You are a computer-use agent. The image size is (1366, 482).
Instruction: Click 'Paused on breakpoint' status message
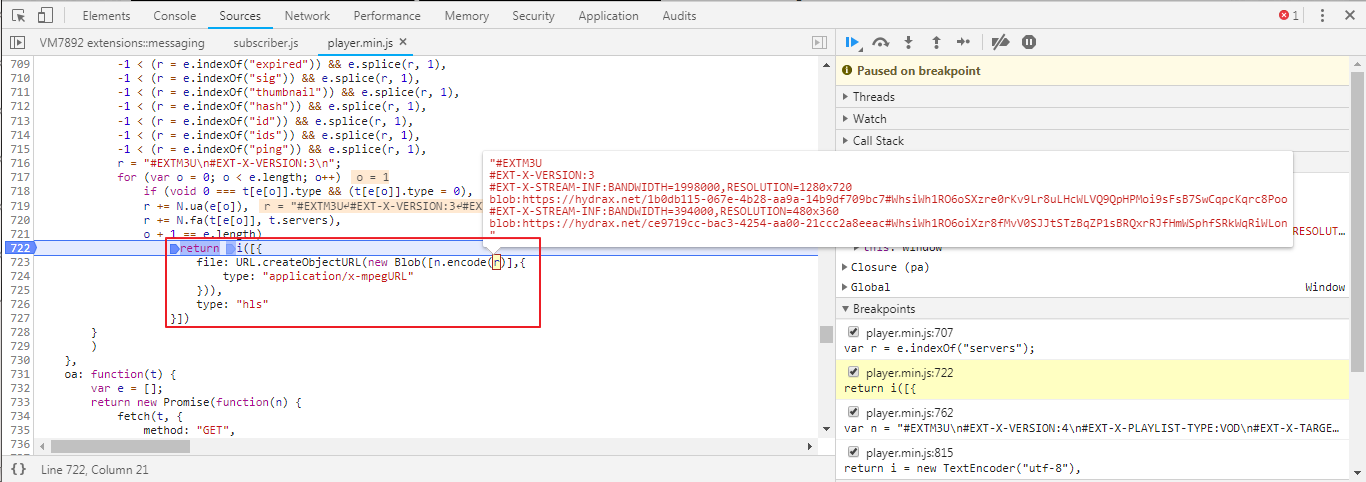coord(918,71)
